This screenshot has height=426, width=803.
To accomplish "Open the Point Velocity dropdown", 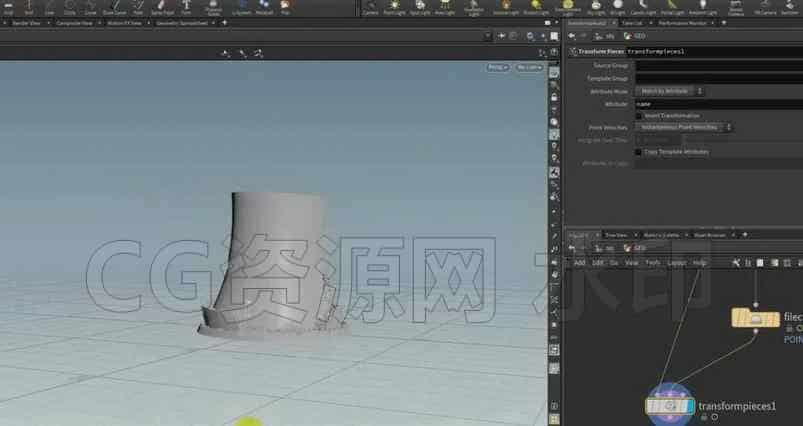I will click(684, 127).
